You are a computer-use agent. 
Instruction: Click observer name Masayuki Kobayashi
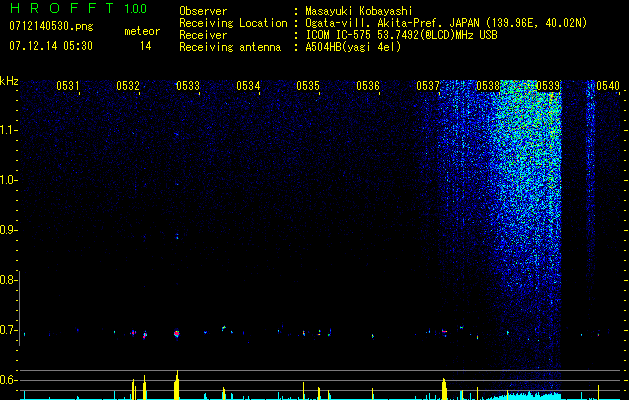[x=359, y=11]
